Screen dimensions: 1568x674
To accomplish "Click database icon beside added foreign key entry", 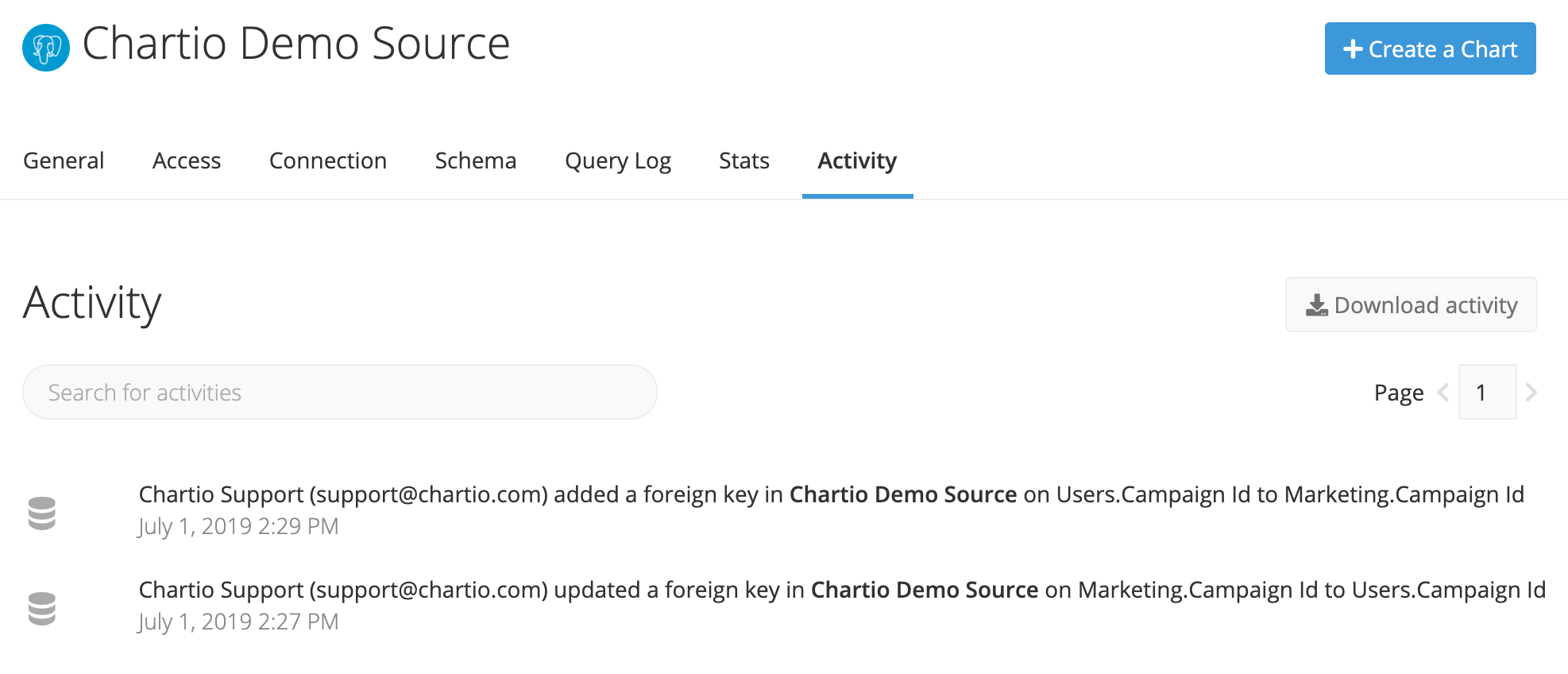I will [42, 513].
